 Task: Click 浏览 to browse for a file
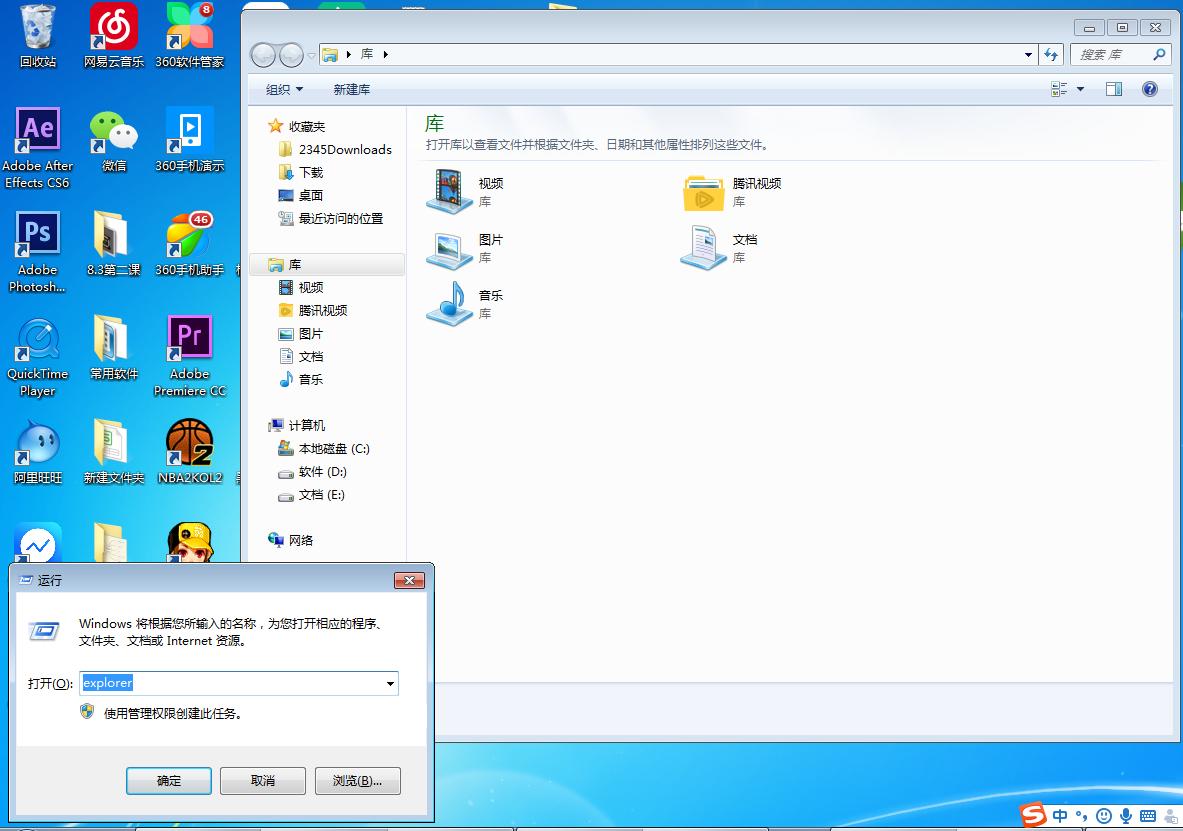357,781
